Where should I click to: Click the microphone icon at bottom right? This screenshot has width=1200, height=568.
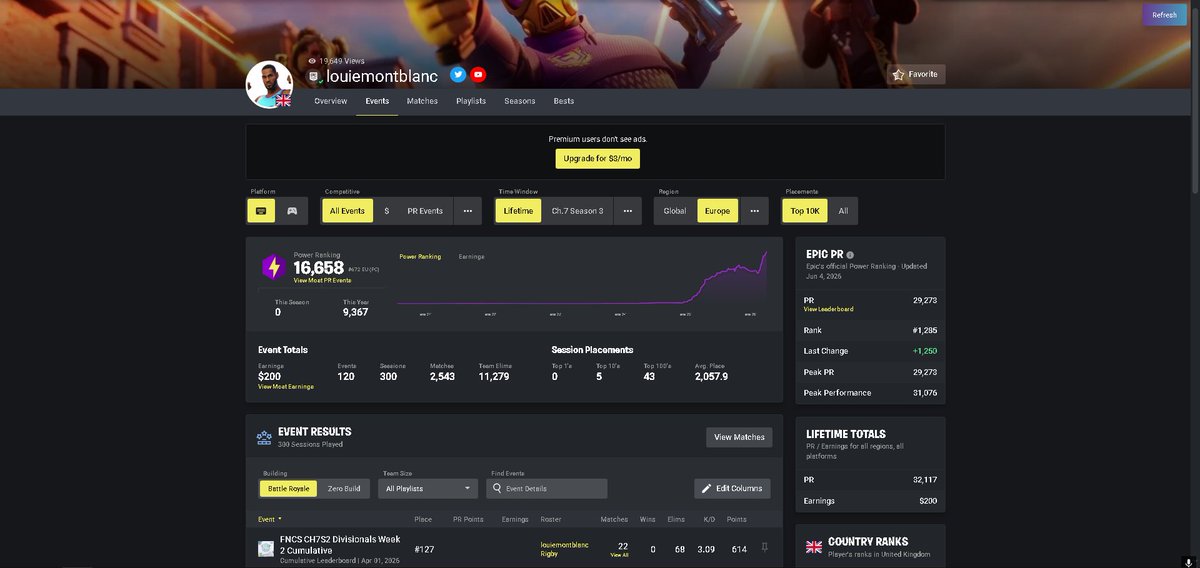[1190, 561]
